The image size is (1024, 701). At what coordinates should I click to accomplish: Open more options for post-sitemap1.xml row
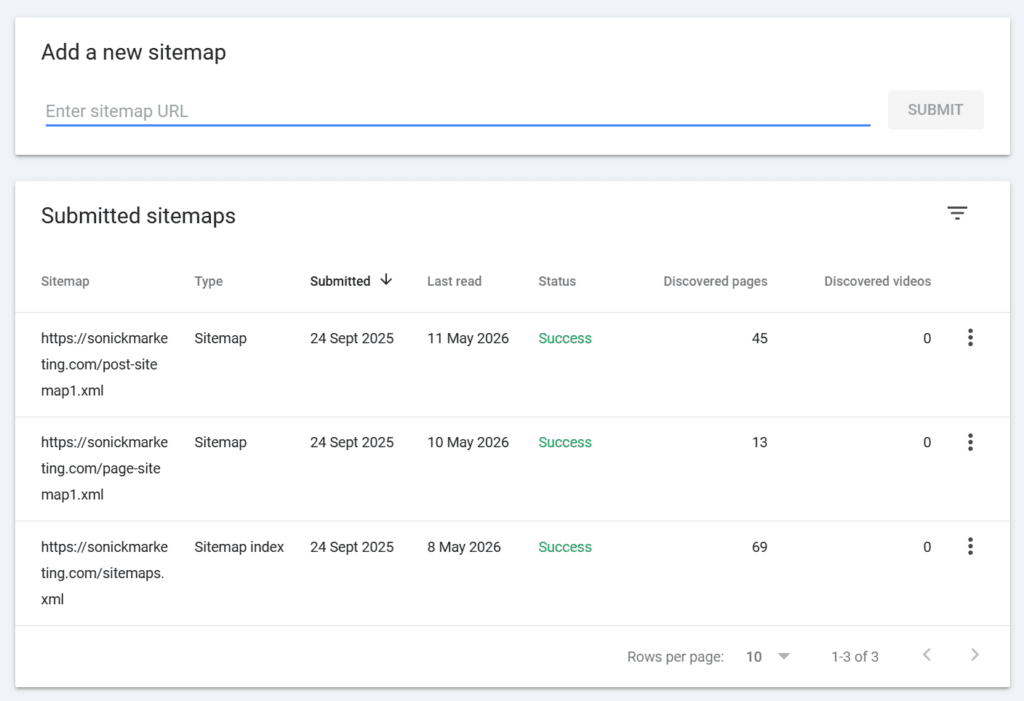click(970, 338)
